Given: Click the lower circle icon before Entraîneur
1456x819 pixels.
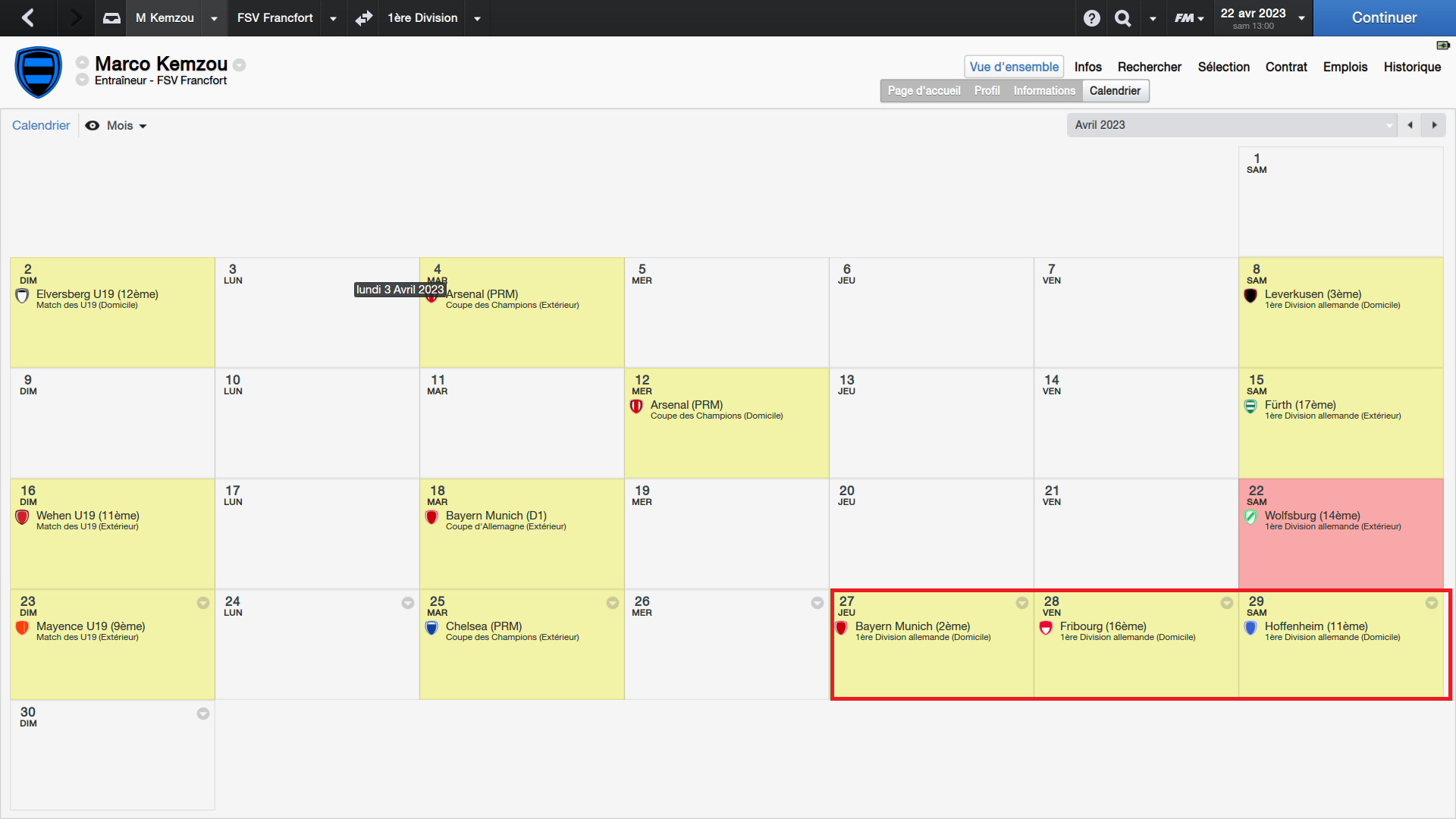Looking at the screenshot, I should point(82,80).
